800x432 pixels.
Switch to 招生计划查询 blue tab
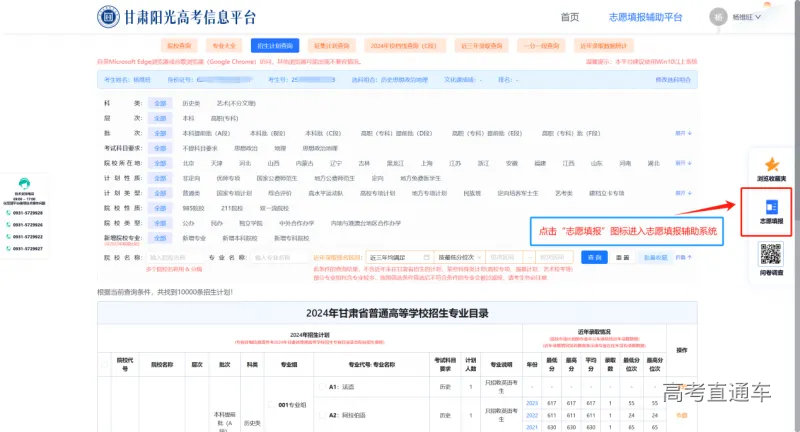275,46
